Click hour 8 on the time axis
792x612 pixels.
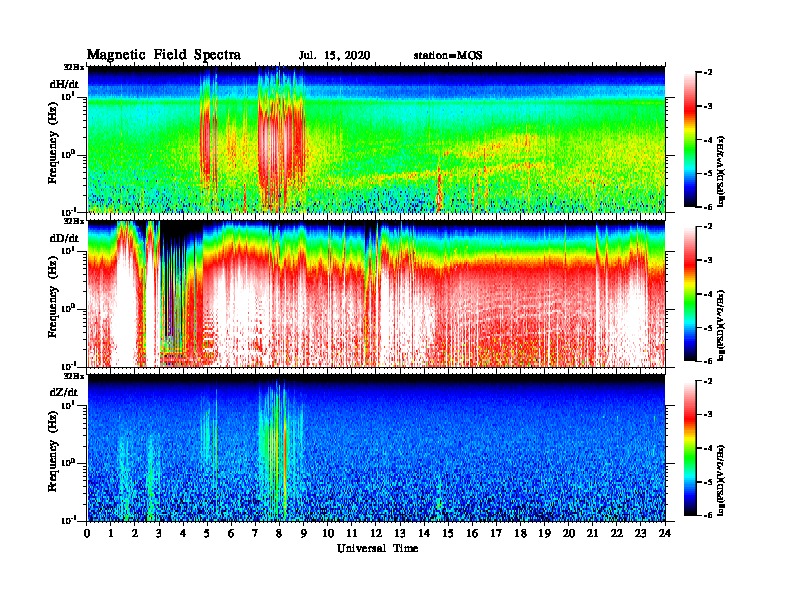click(279, 534)
